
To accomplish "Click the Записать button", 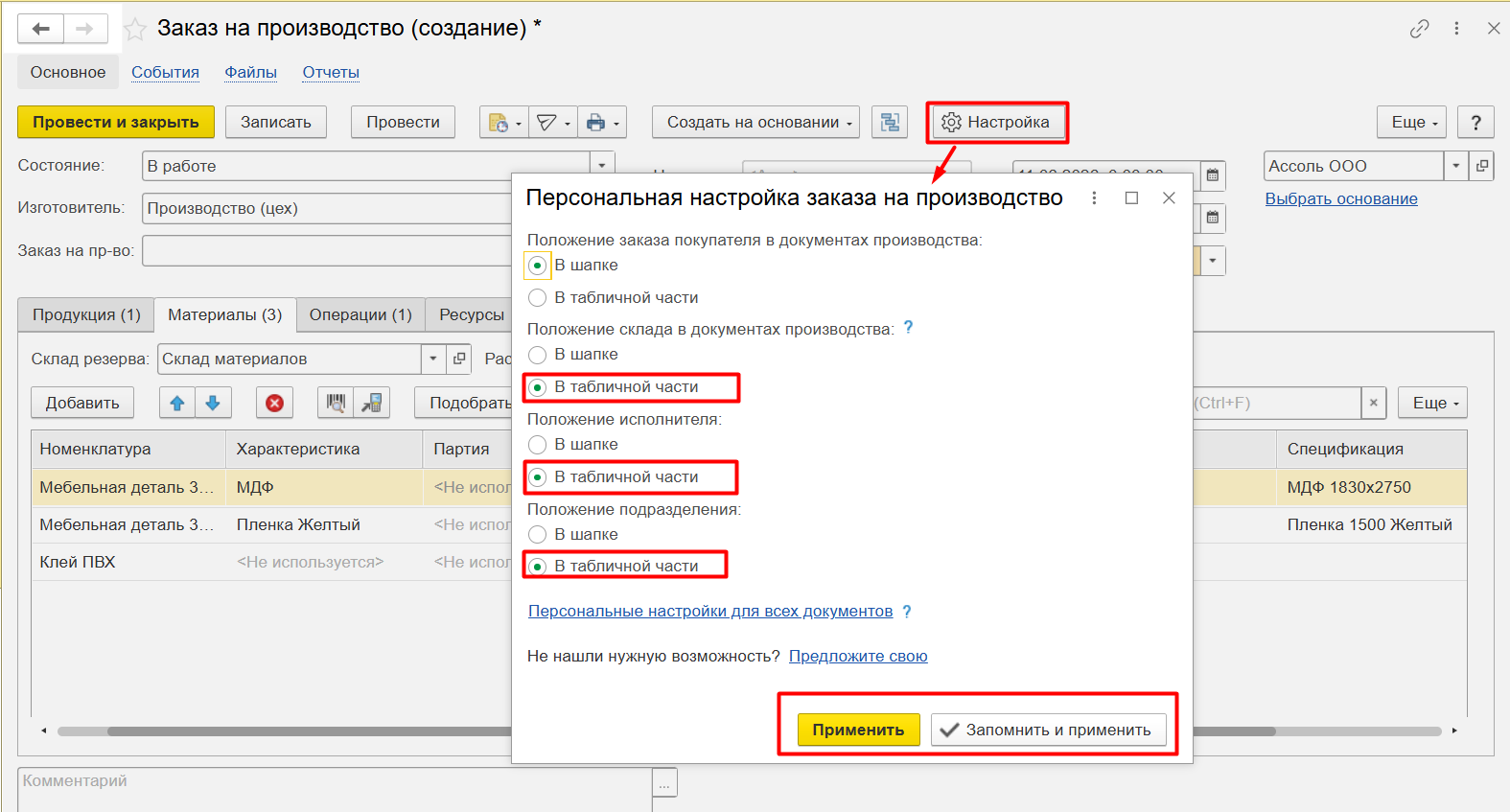I will click(x=276, y=123).
